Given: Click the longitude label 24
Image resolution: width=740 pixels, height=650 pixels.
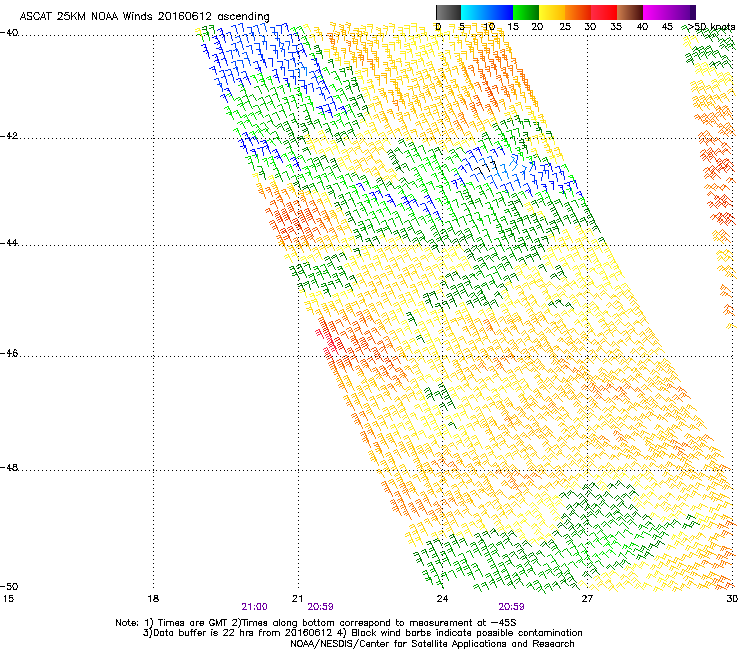Looking at the screenshot, I should coord(442,599).
